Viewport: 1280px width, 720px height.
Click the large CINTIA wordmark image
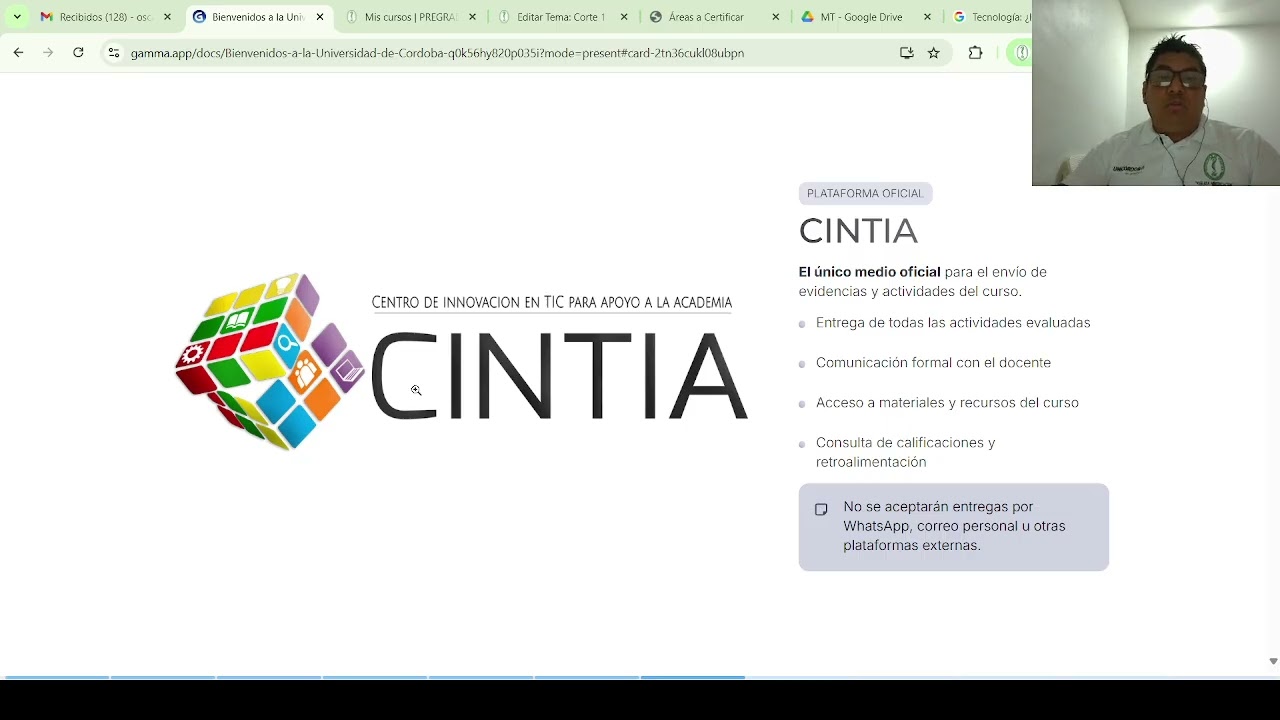(x=559, y=376)
